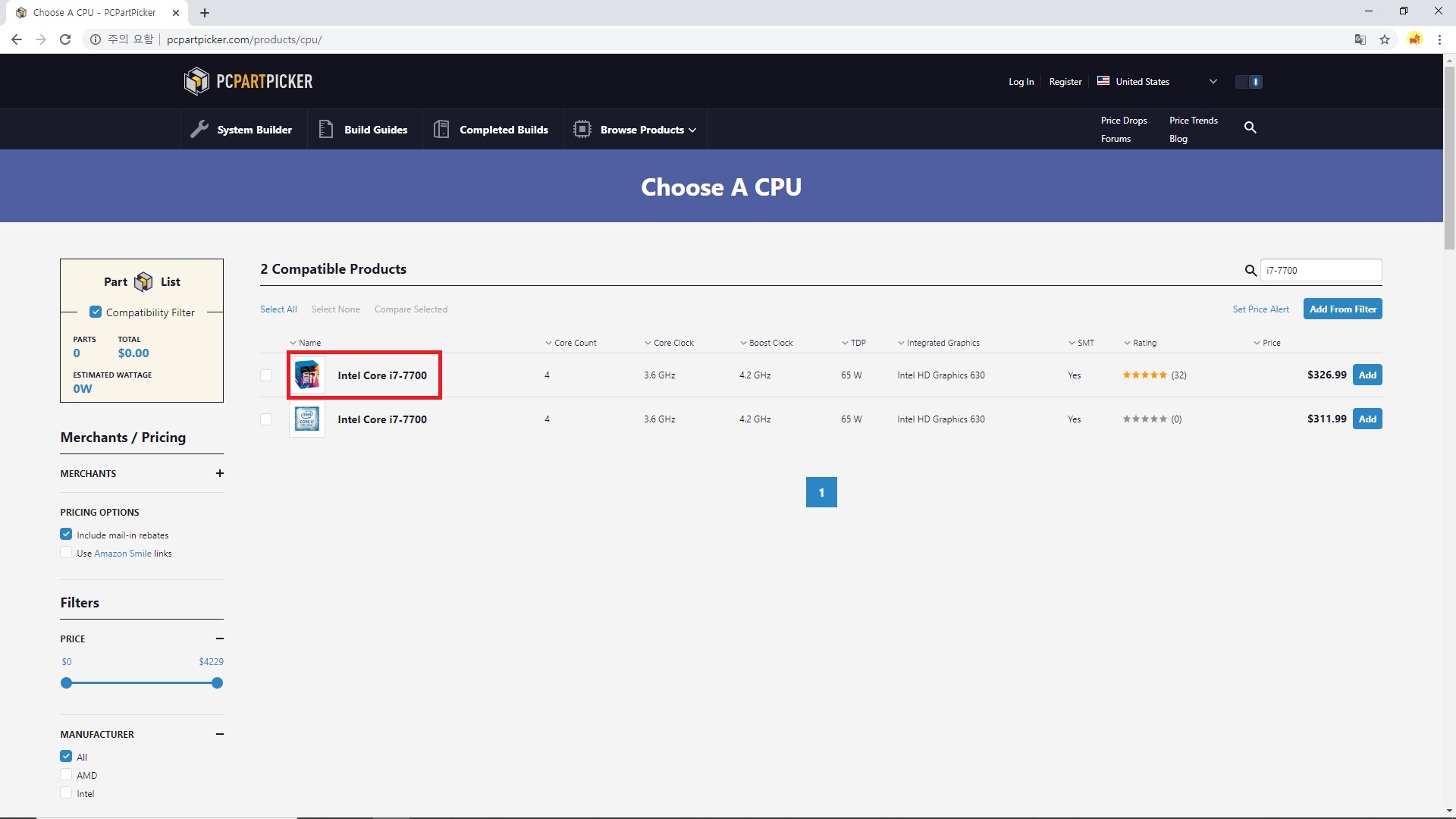1456x819 pixels.
Task: Sort by SMT column
Action: pos(1081,343)
